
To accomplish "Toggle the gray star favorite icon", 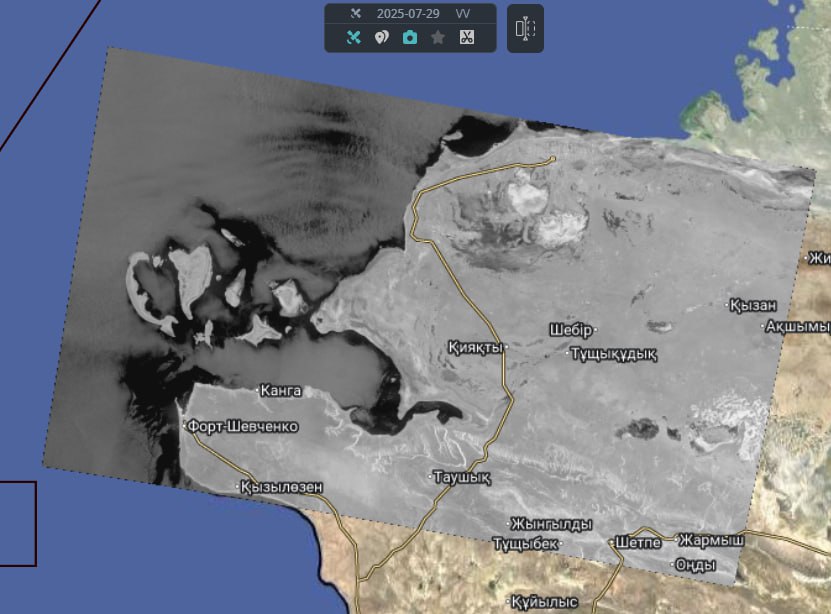I will point(438,37).
